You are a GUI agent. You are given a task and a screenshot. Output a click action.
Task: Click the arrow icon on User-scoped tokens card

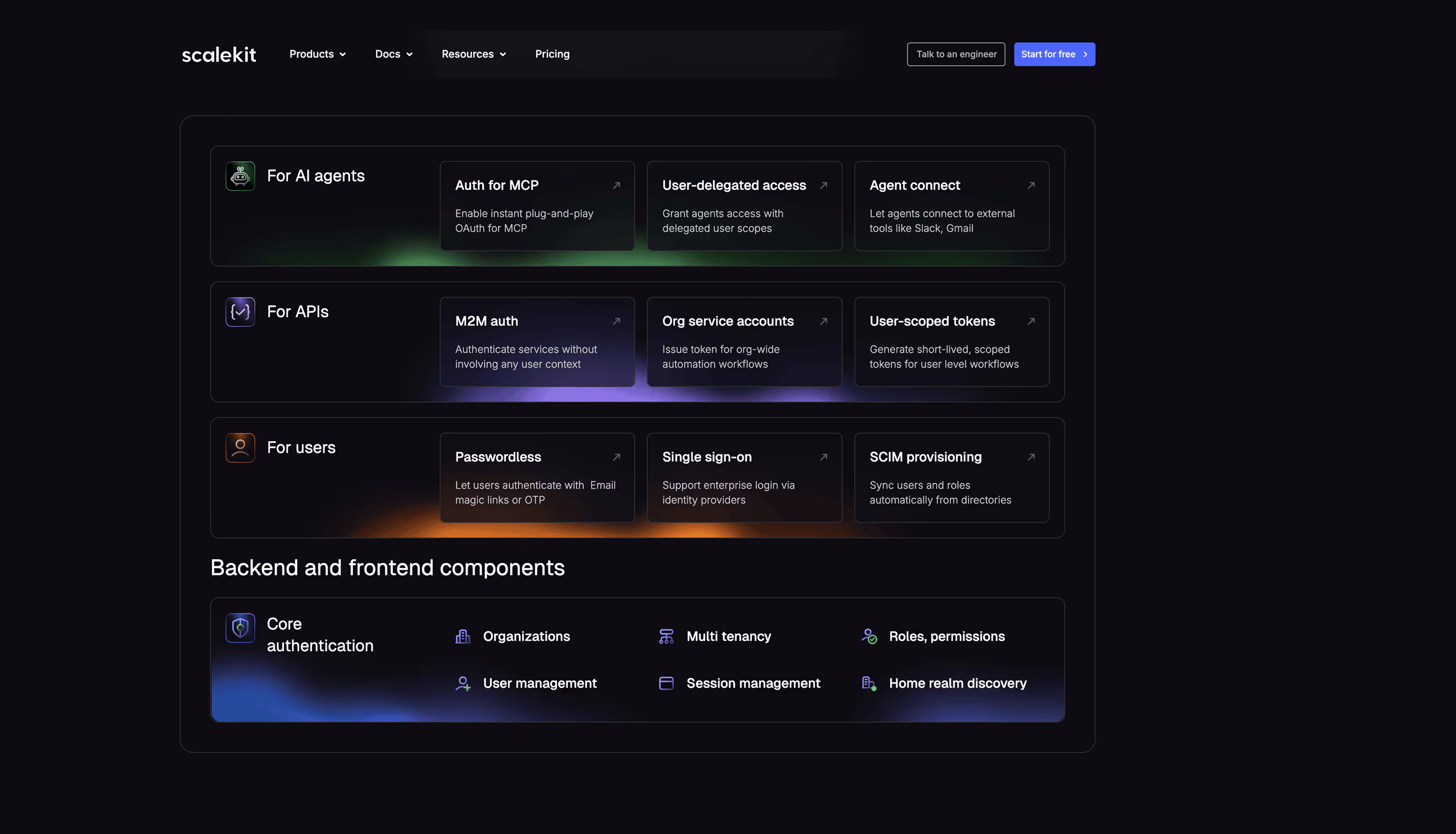(x=1031, y=321)
